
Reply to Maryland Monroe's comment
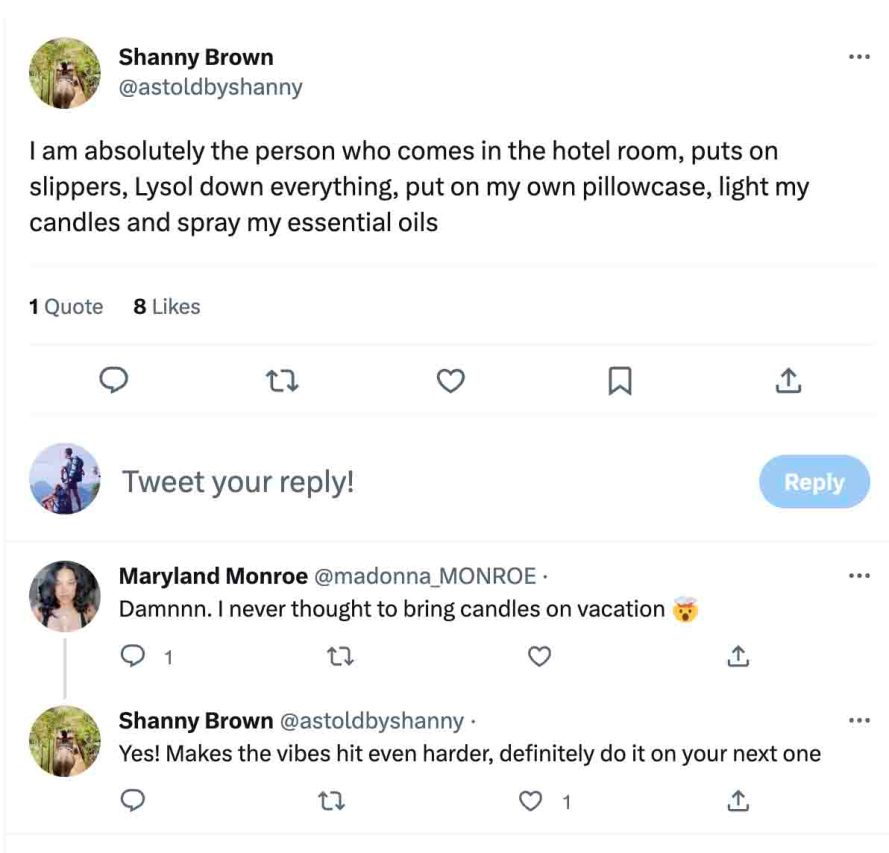point(134,657)
